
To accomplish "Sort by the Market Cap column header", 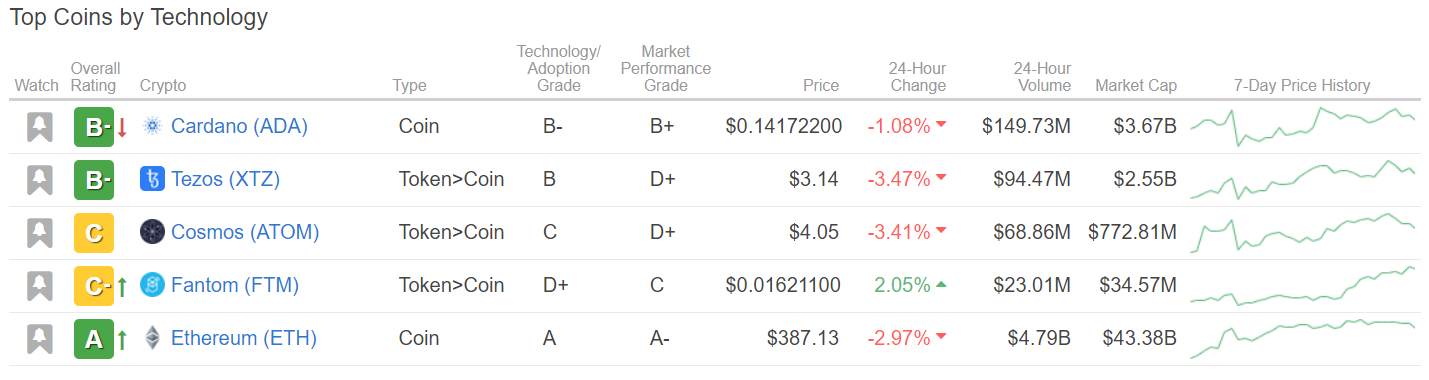I will pyautogui.click(x=1136, y=85).
